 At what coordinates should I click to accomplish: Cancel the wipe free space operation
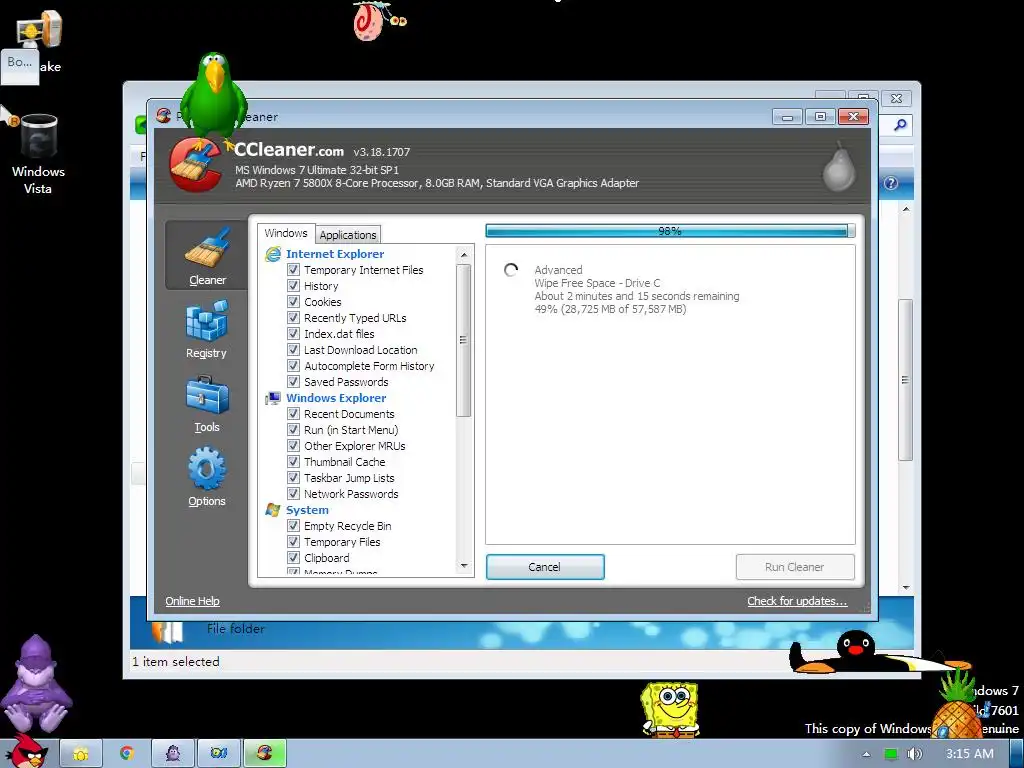click(x=545, y=567)
